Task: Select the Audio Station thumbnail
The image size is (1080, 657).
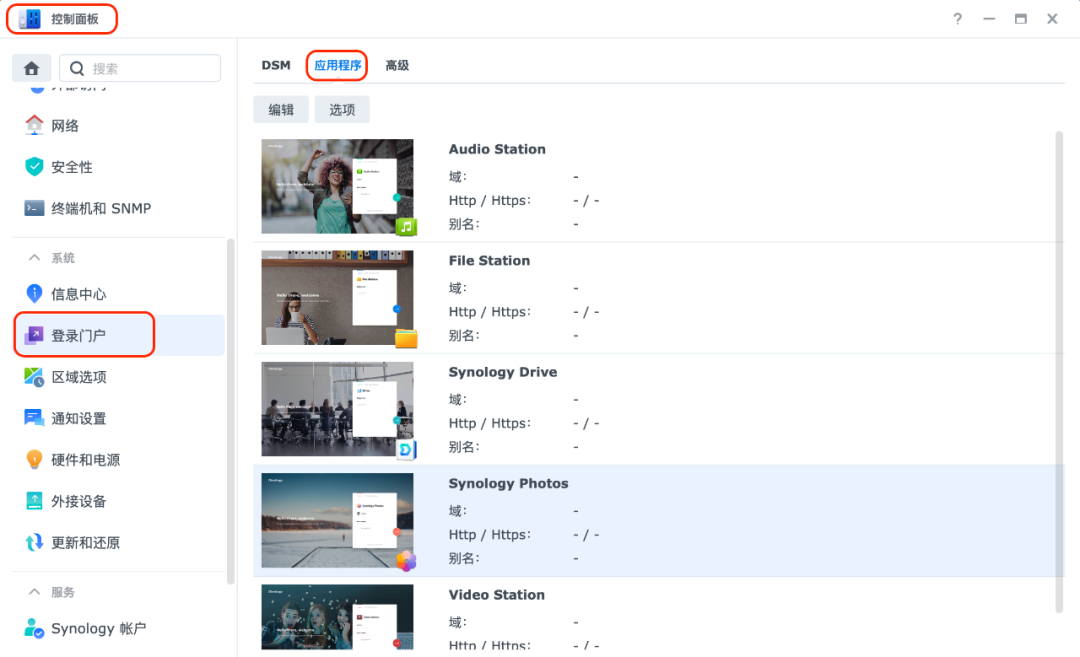Action: [337, 187]
